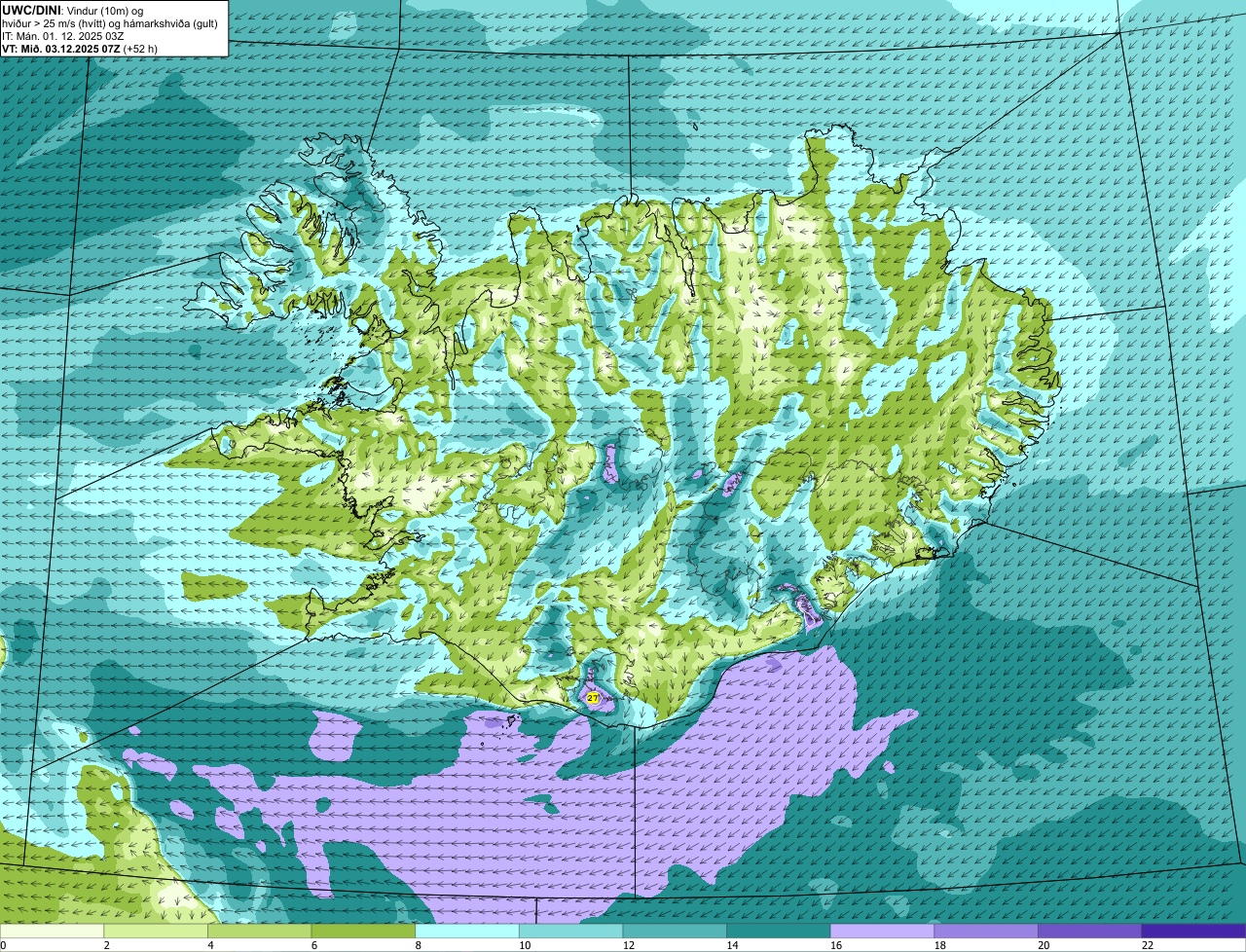Select the 2–4 m/s yellow-green legend swatch
Screen dimensions: 1246x952
point(156,931)
